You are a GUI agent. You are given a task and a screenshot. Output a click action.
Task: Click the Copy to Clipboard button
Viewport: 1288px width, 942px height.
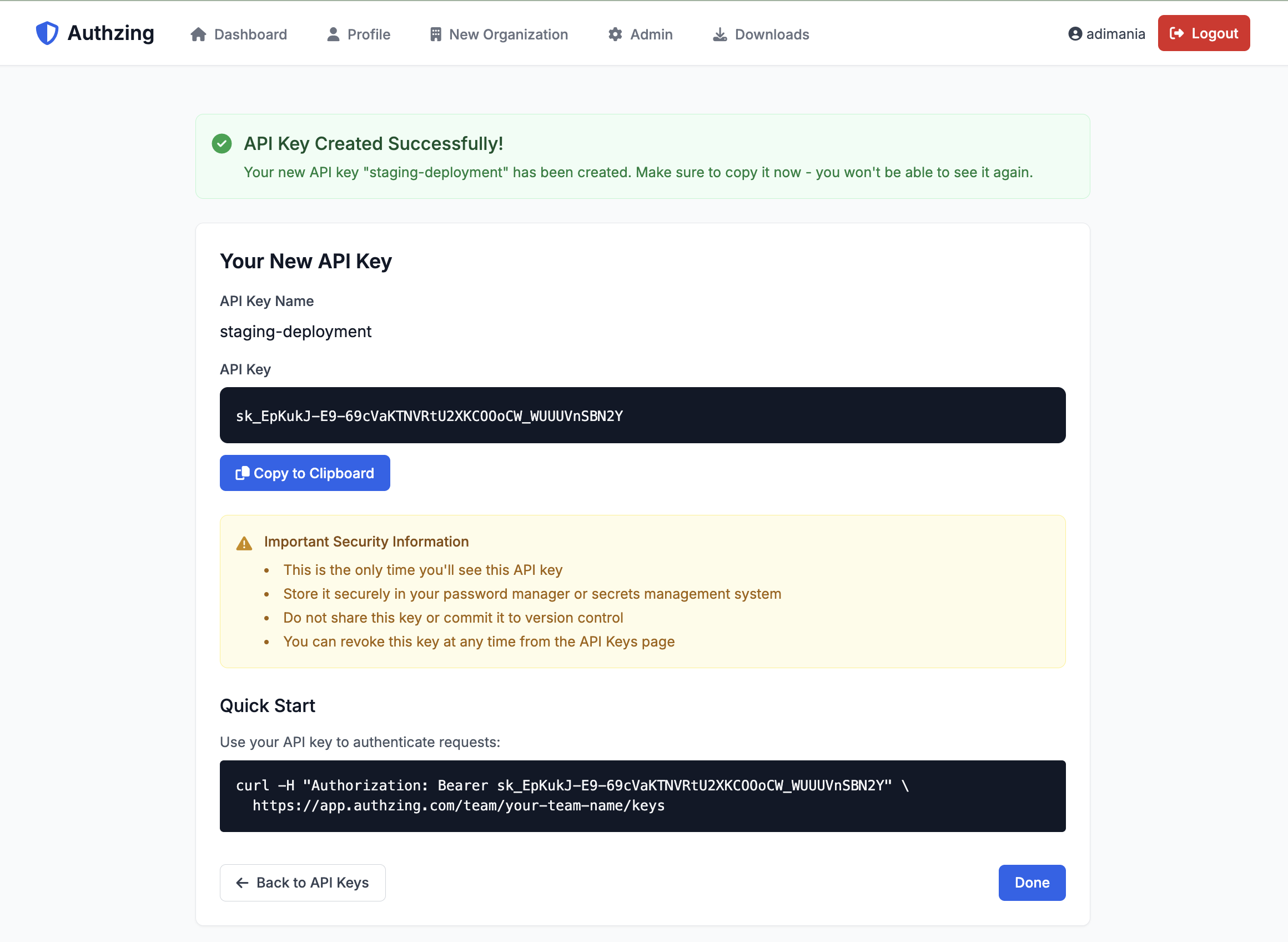tap(304, 473)
